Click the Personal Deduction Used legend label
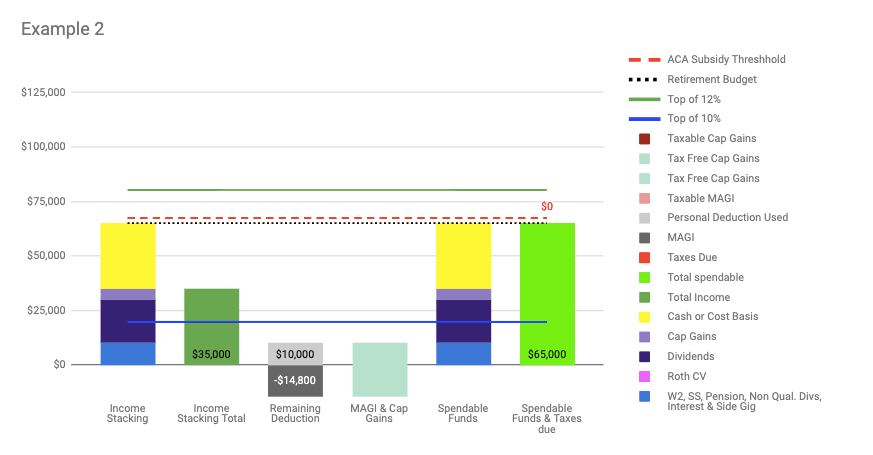This screenshot has height=455, width=873. [x=727, y=218]
